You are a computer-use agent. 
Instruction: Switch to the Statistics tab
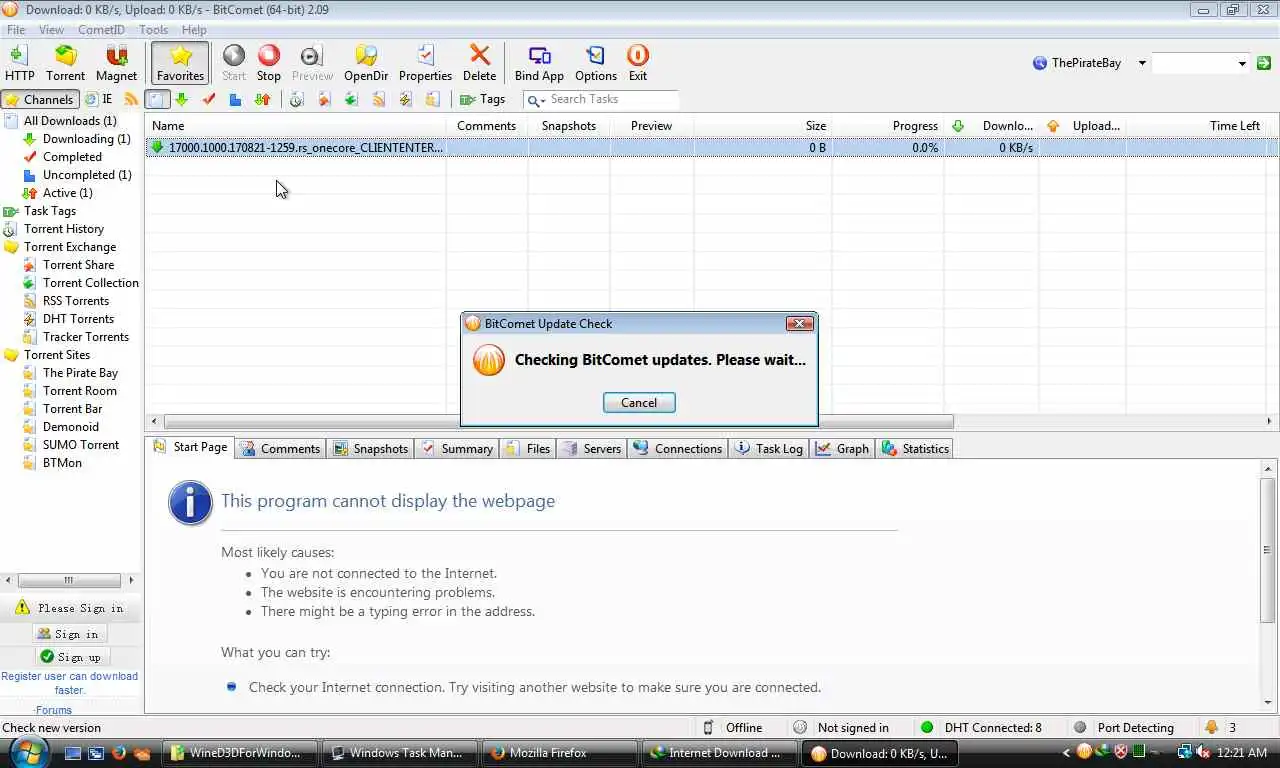(x=915, y=448)
